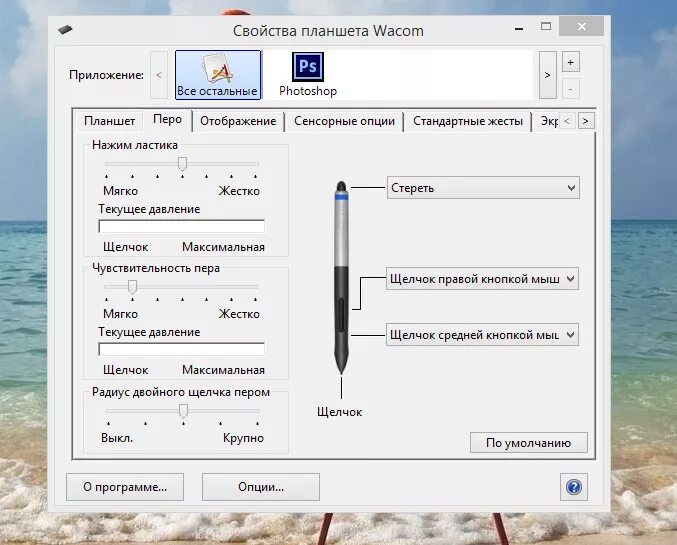Open the 'Стереть' eraser function dropdown
This screenshot has width=677, height=545.
483,188
